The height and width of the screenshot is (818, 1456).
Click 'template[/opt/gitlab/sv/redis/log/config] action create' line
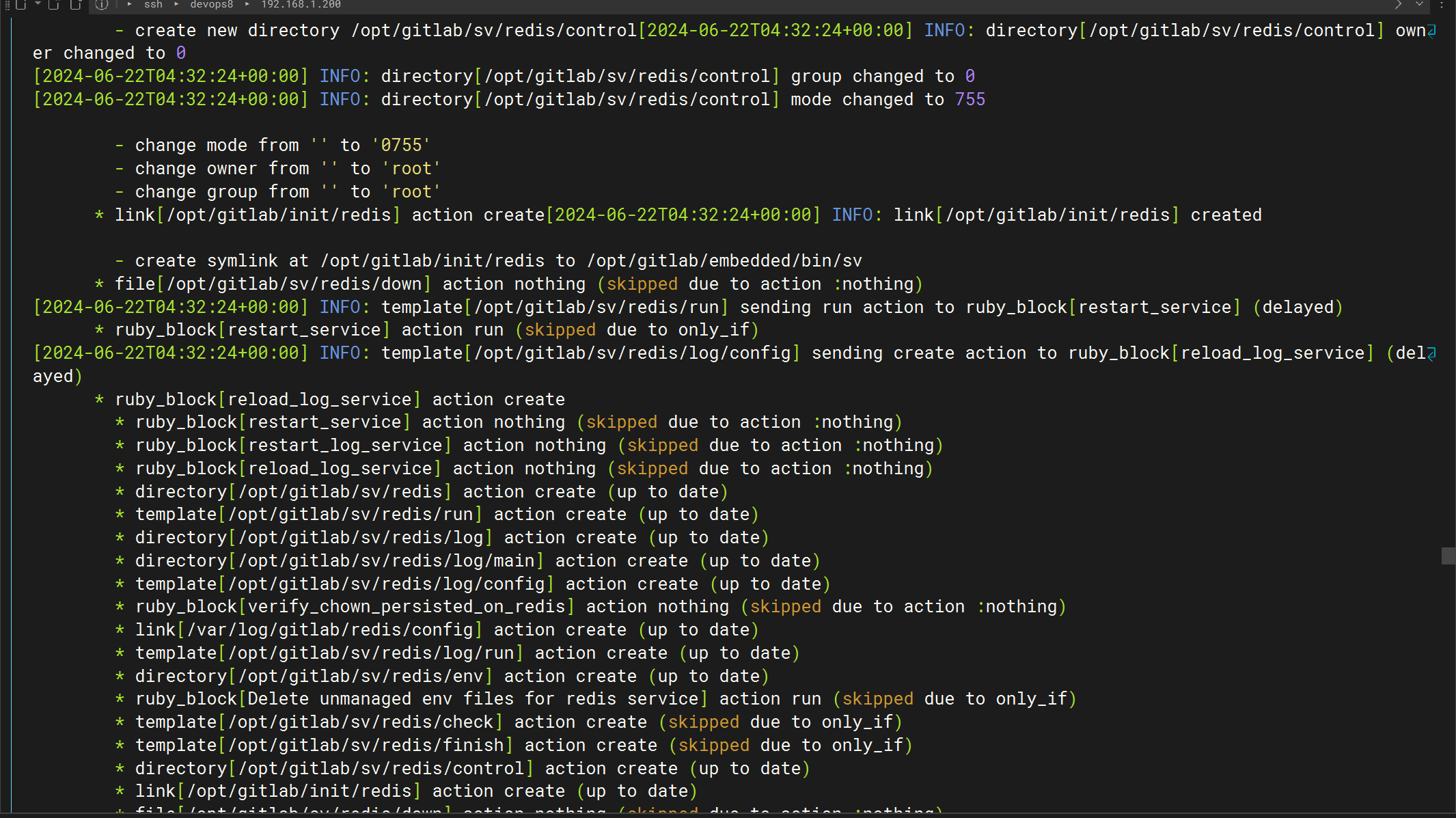tap(473, 584)
